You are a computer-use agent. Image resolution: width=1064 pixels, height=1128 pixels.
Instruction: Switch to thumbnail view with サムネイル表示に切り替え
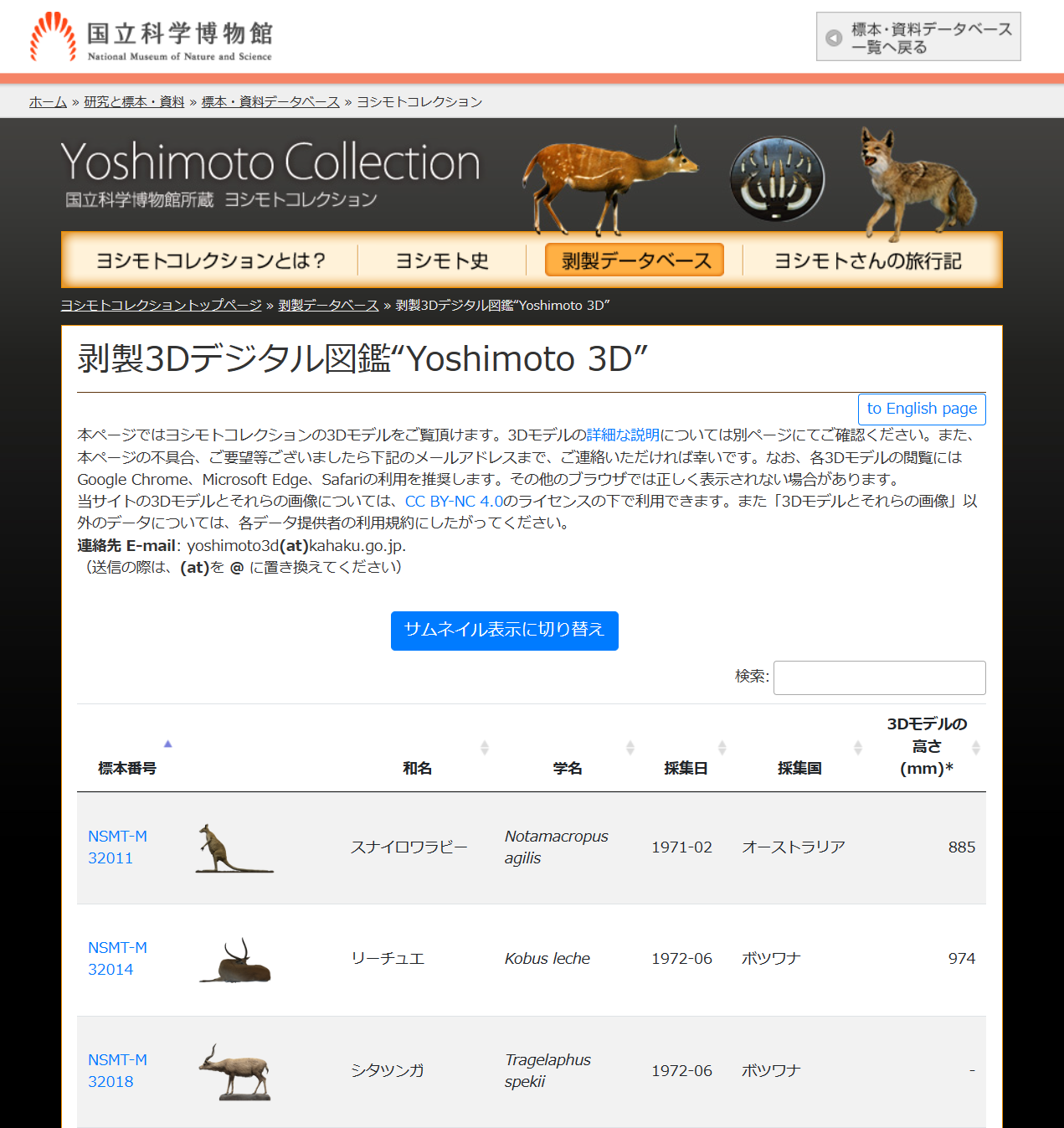click(504, 631)
